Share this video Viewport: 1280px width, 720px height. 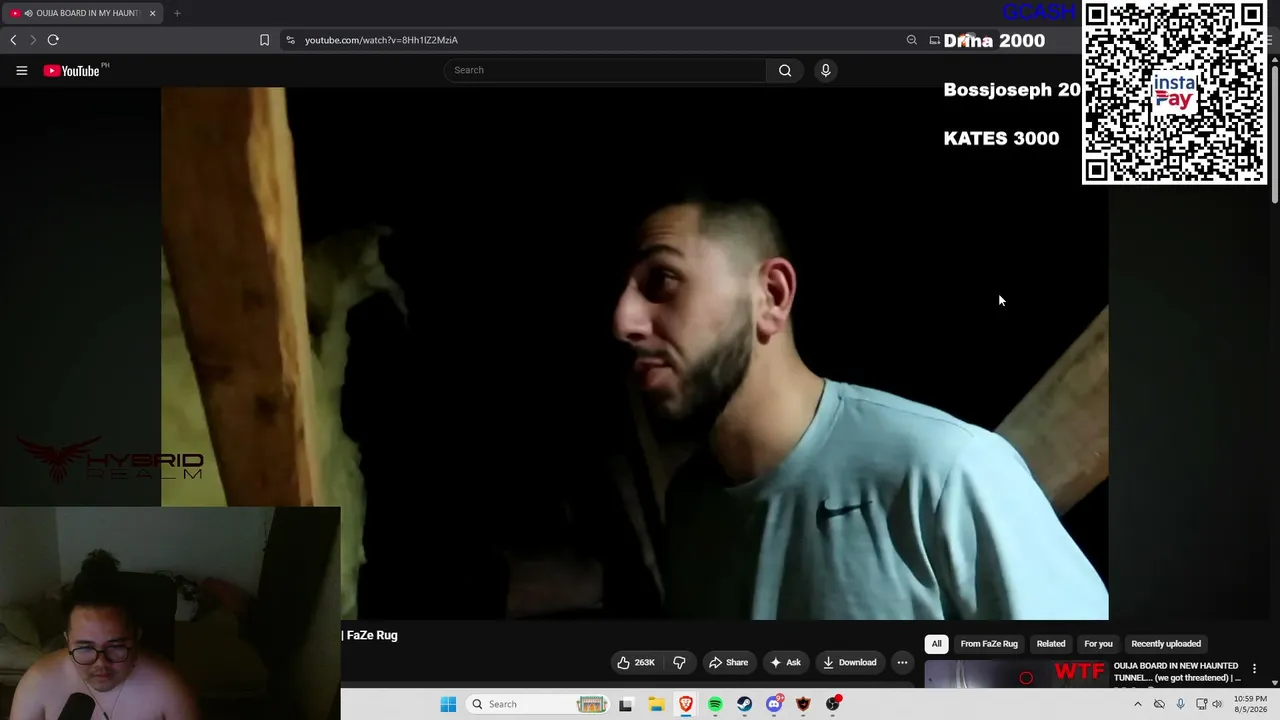[728, 662]
